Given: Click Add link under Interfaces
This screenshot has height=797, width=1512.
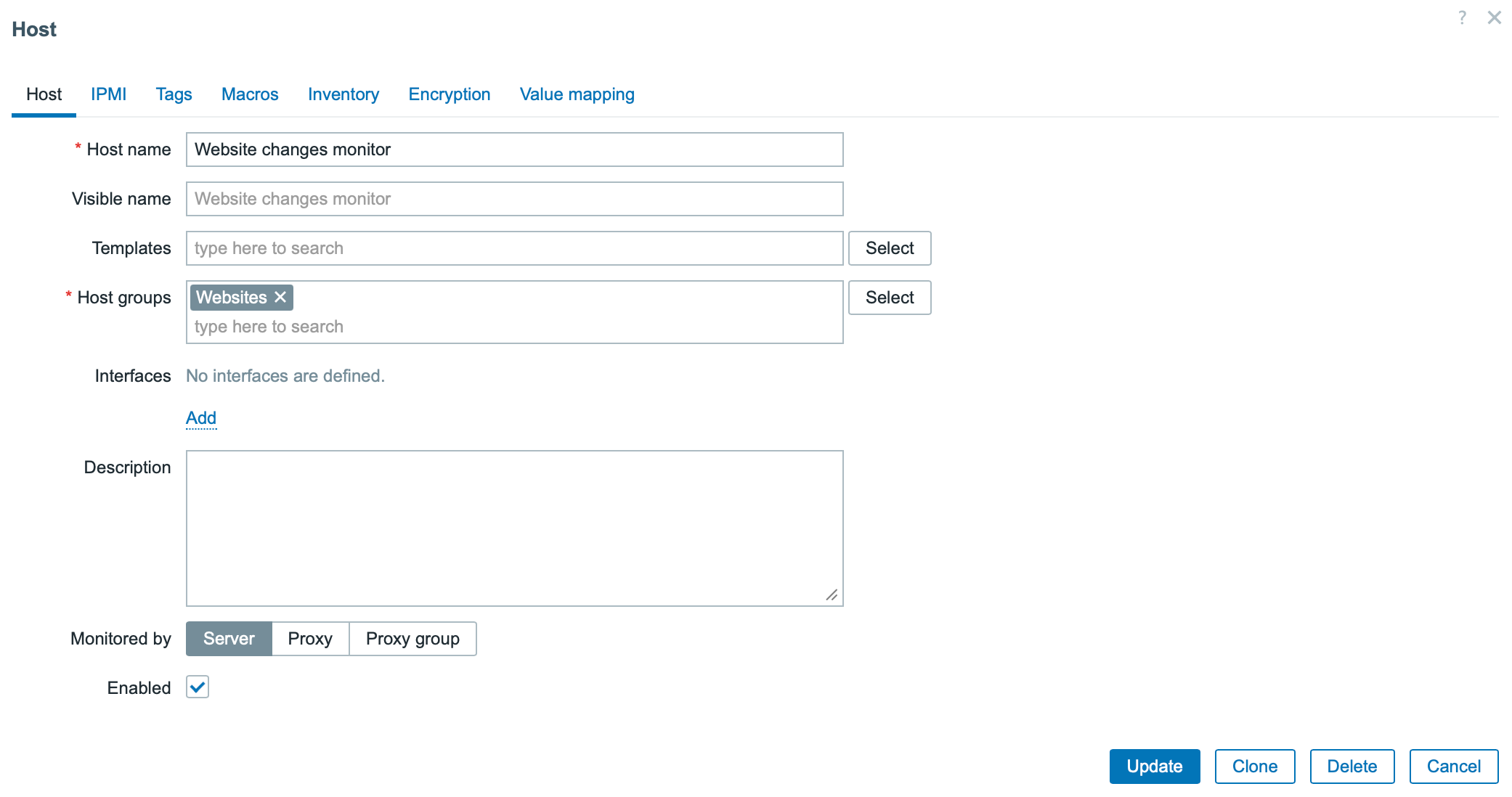Looking at the screenshot, I should tap(201, 418).
